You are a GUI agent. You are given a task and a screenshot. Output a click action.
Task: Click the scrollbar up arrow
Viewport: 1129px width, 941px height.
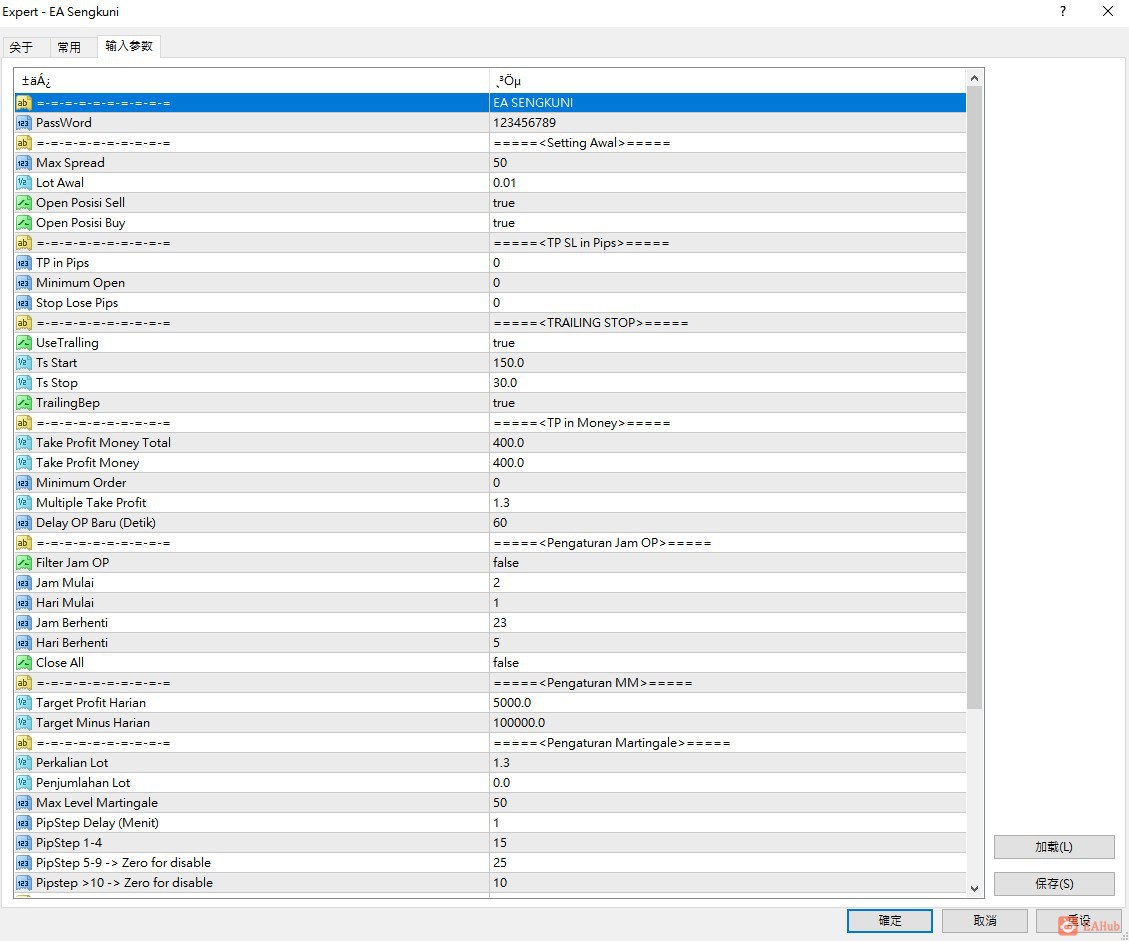pos(974,78)
